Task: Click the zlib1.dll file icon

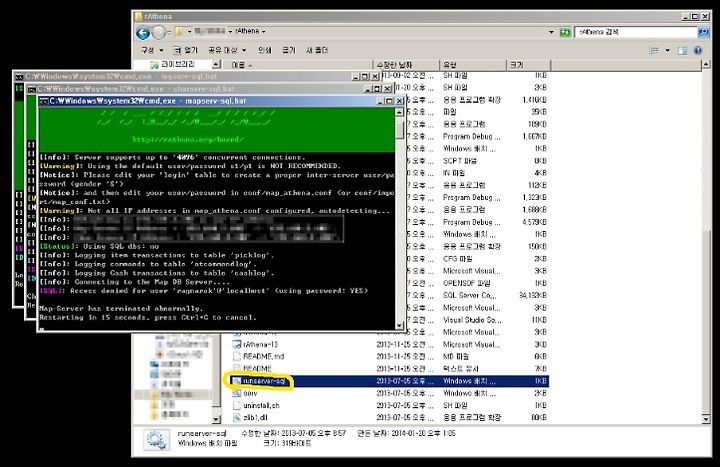Action: click(x=236, y=417)
